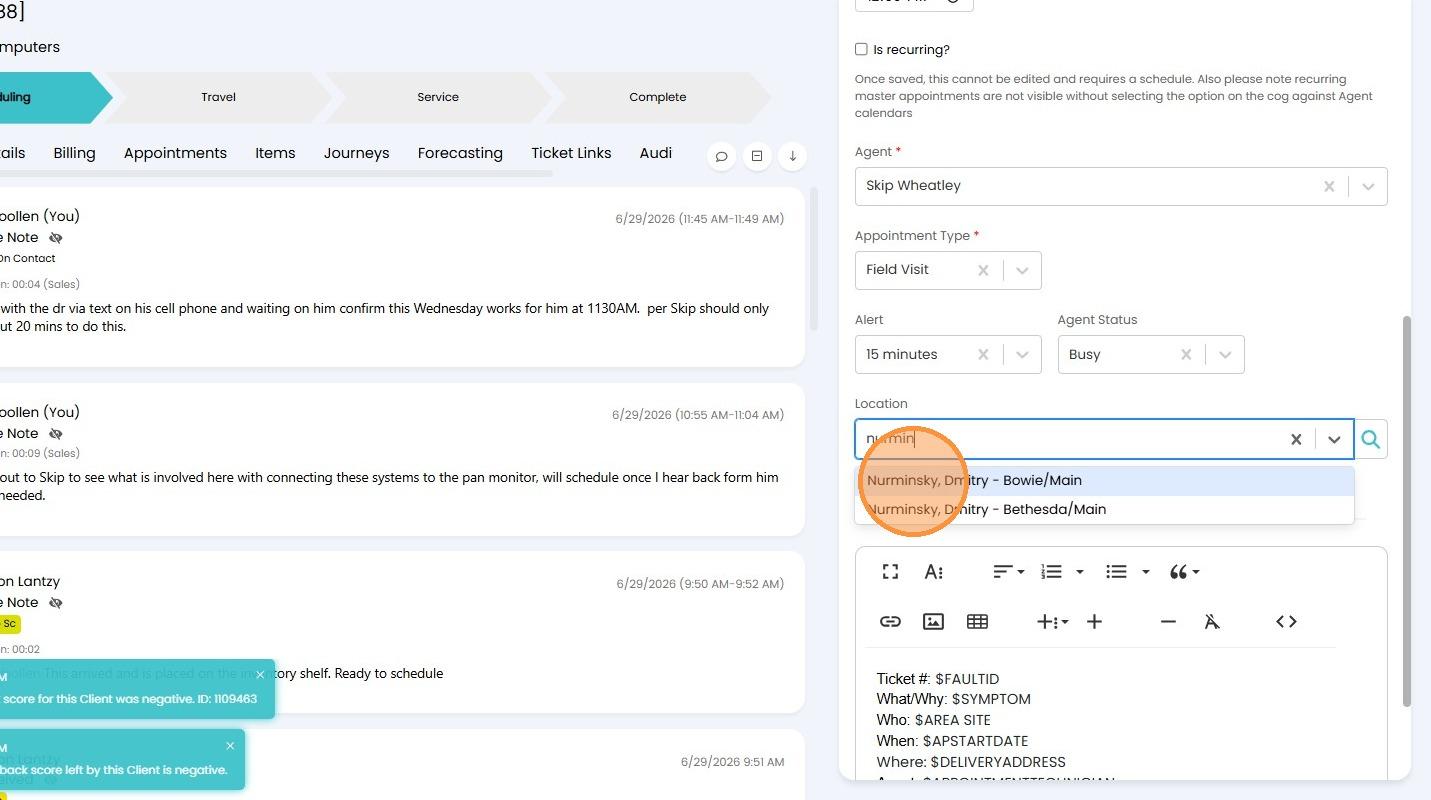Viewport: 1431px width, 800px height.
Task: Collapse the Location dropdown chevron
Action: tap(1334, 439)
